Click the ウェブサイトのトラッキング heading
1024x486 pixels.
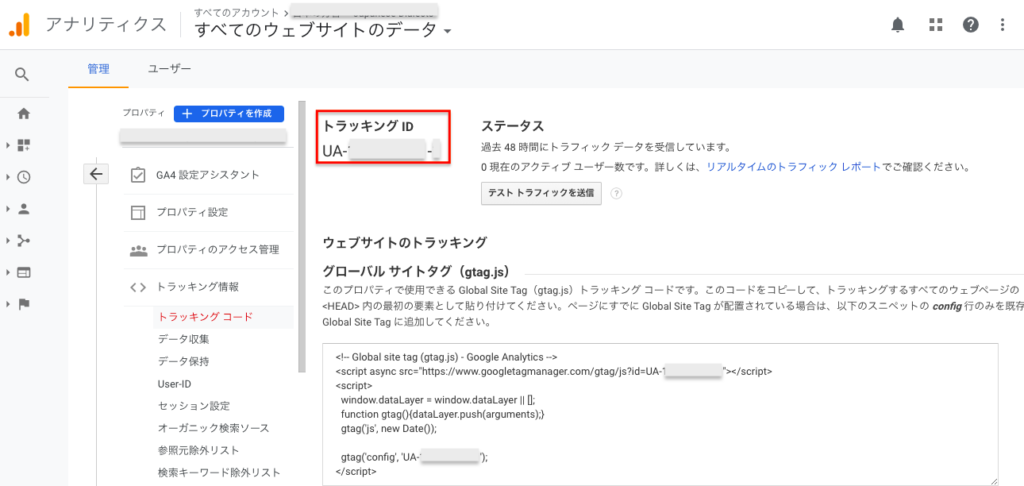(x=405, y=242)
